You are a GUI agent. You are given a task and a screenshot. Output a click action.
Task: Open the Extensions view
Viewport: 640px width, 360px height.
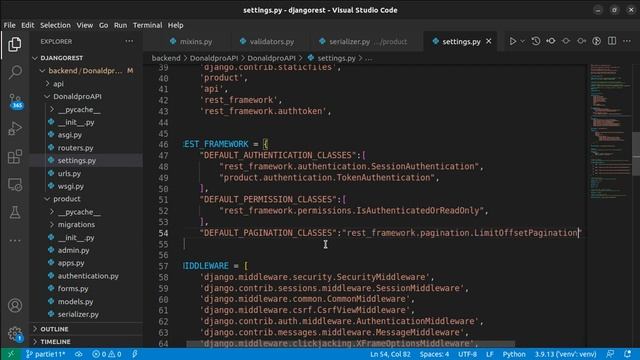click(x=15, y=157)
